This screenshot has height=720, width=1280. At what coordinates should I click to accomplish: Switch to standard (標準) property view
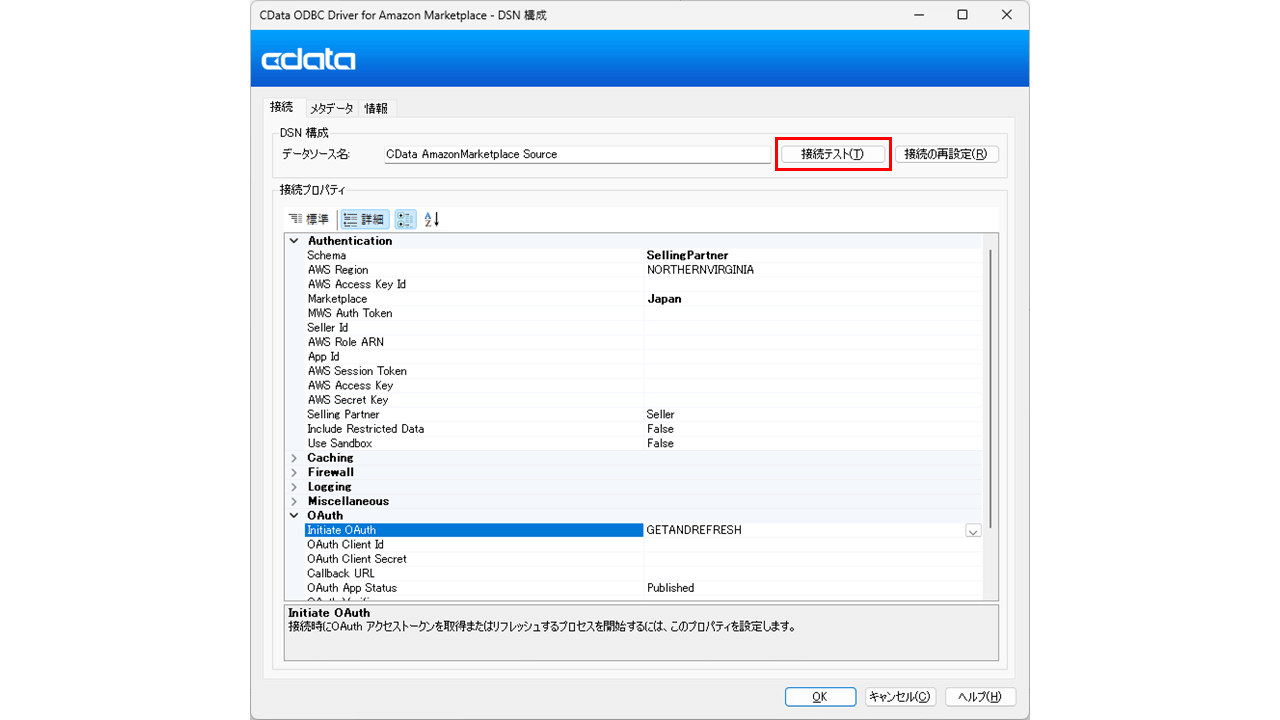(308, 219)
